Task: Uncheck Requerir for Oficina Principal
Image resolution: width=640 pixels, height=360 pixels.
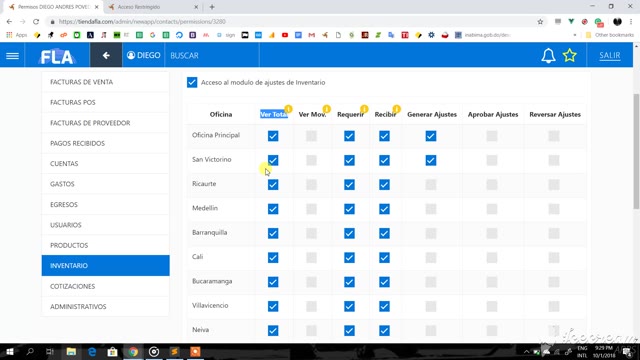Action: pyautogui.click(x=349, y=136)
